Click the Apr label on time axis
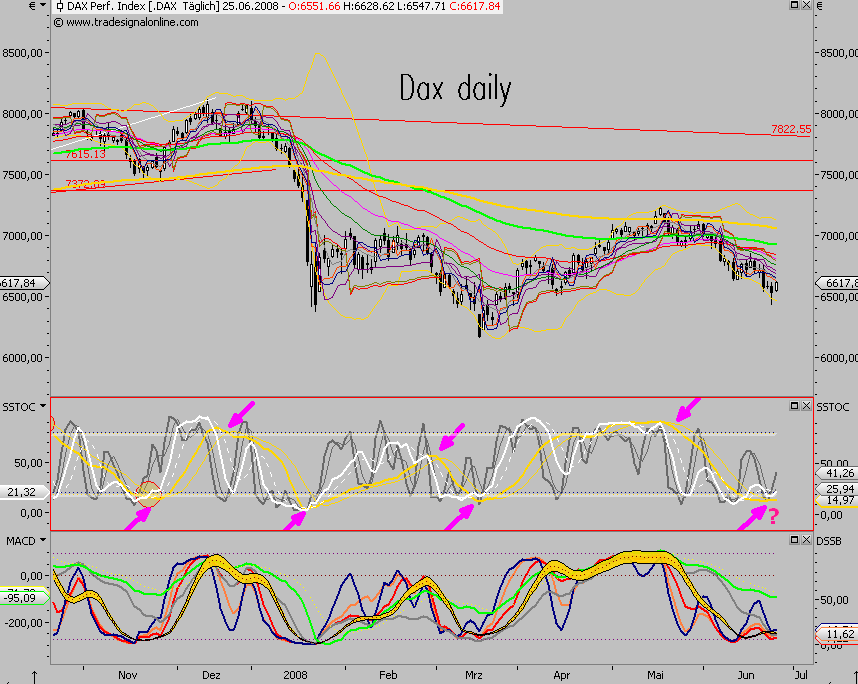 [561, 675]
